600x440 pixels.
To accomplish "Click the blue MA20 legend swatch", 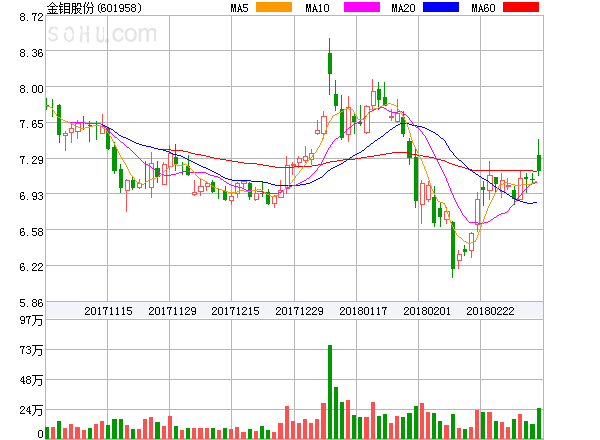I will point(441,7).
